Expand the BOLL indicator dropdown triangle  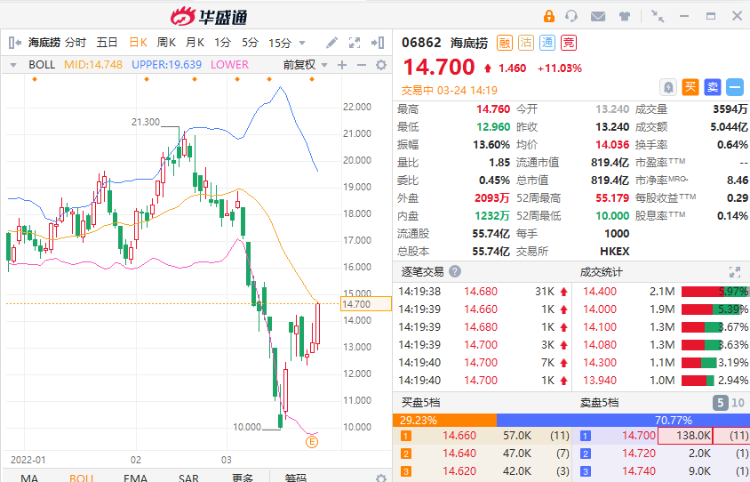(13, 65)
